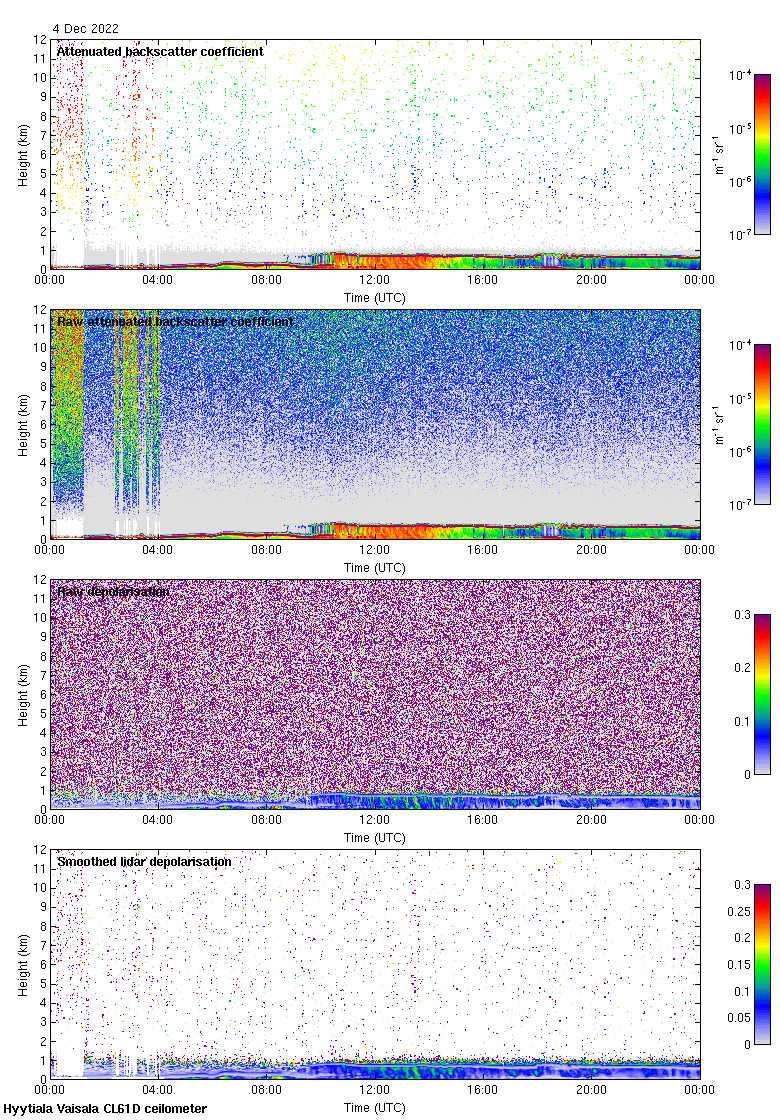Click the first panel's backscatter color bar
Screen dimensions: 780x1120
(762, 154)
